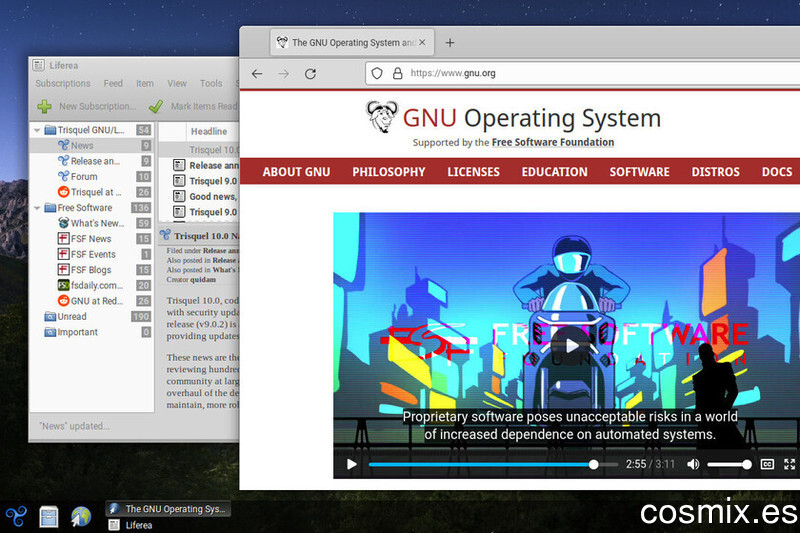
Task: Adjust the video volume slider
Action: (x=729, y=465)
